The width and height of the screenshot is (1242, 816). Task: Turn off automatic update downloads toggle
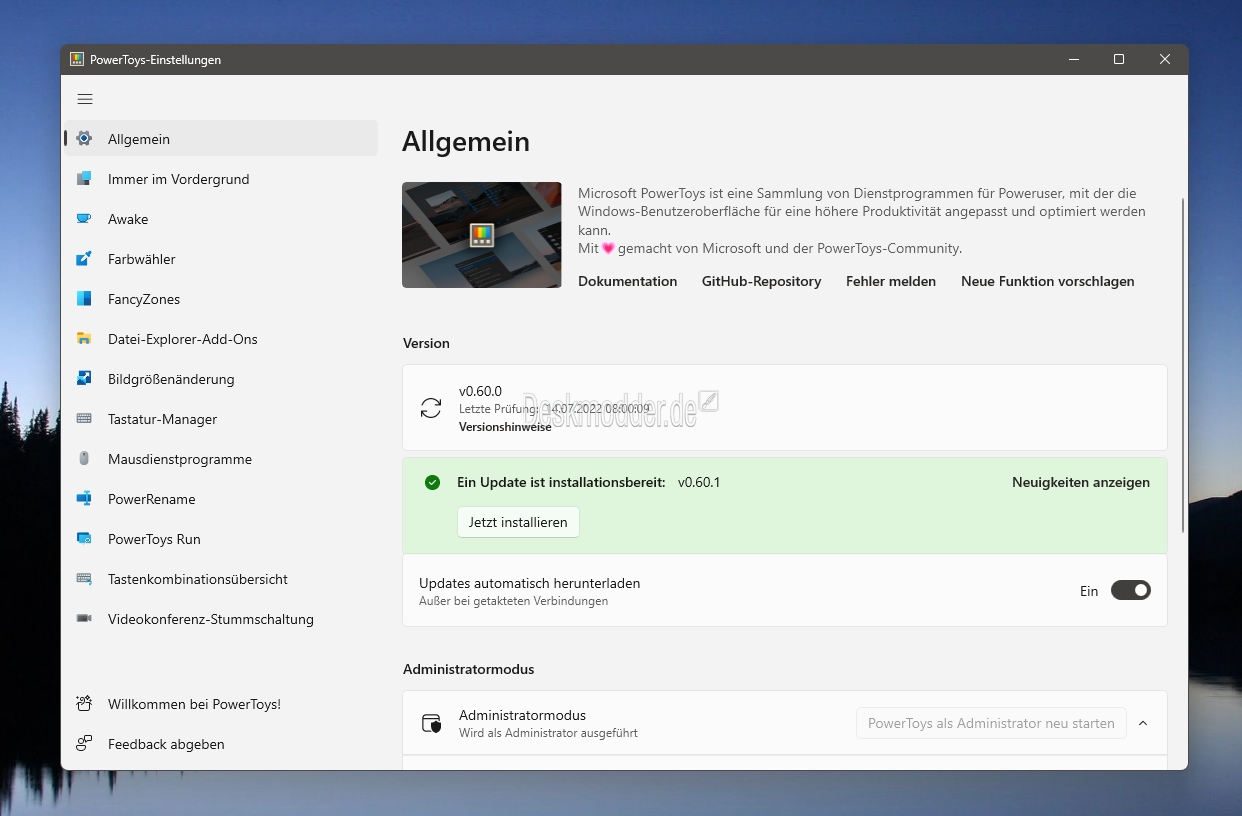1131,590
